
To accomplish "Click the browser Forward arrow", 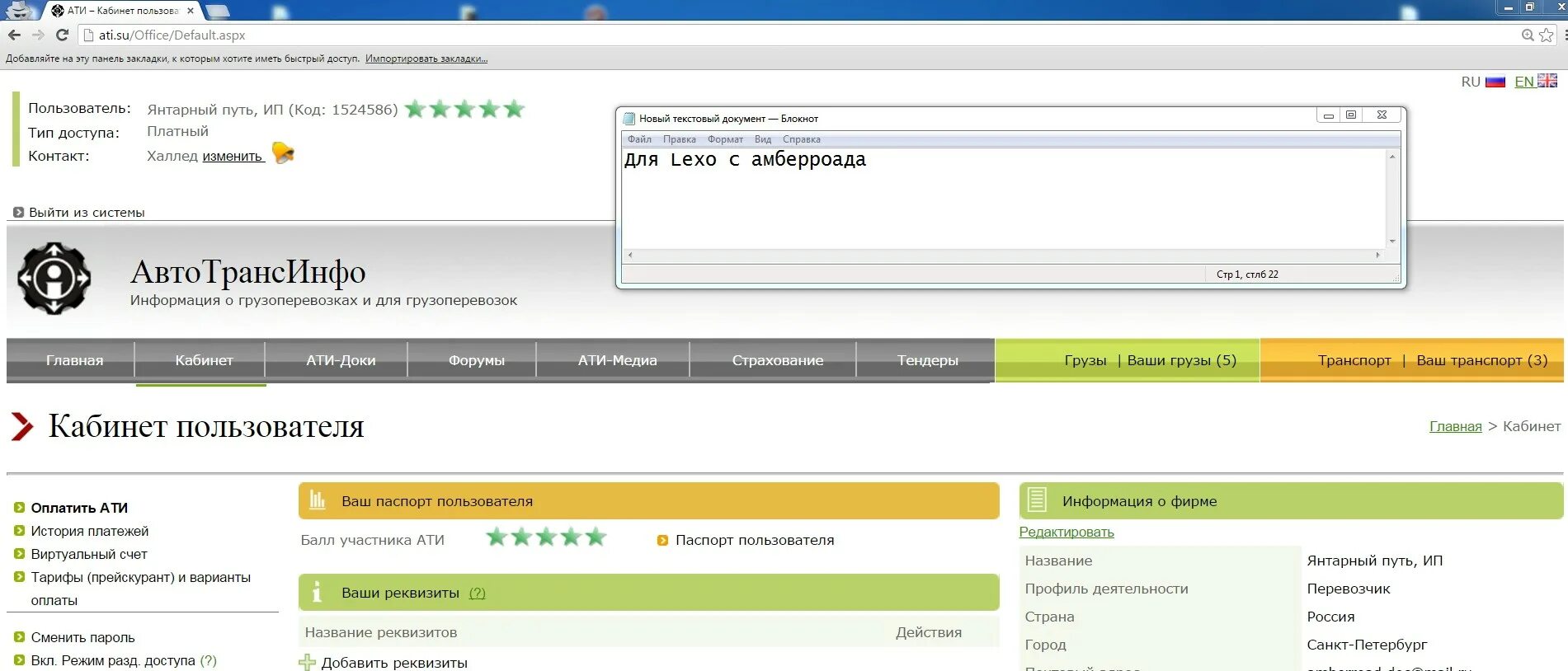I will coord(38,35).
